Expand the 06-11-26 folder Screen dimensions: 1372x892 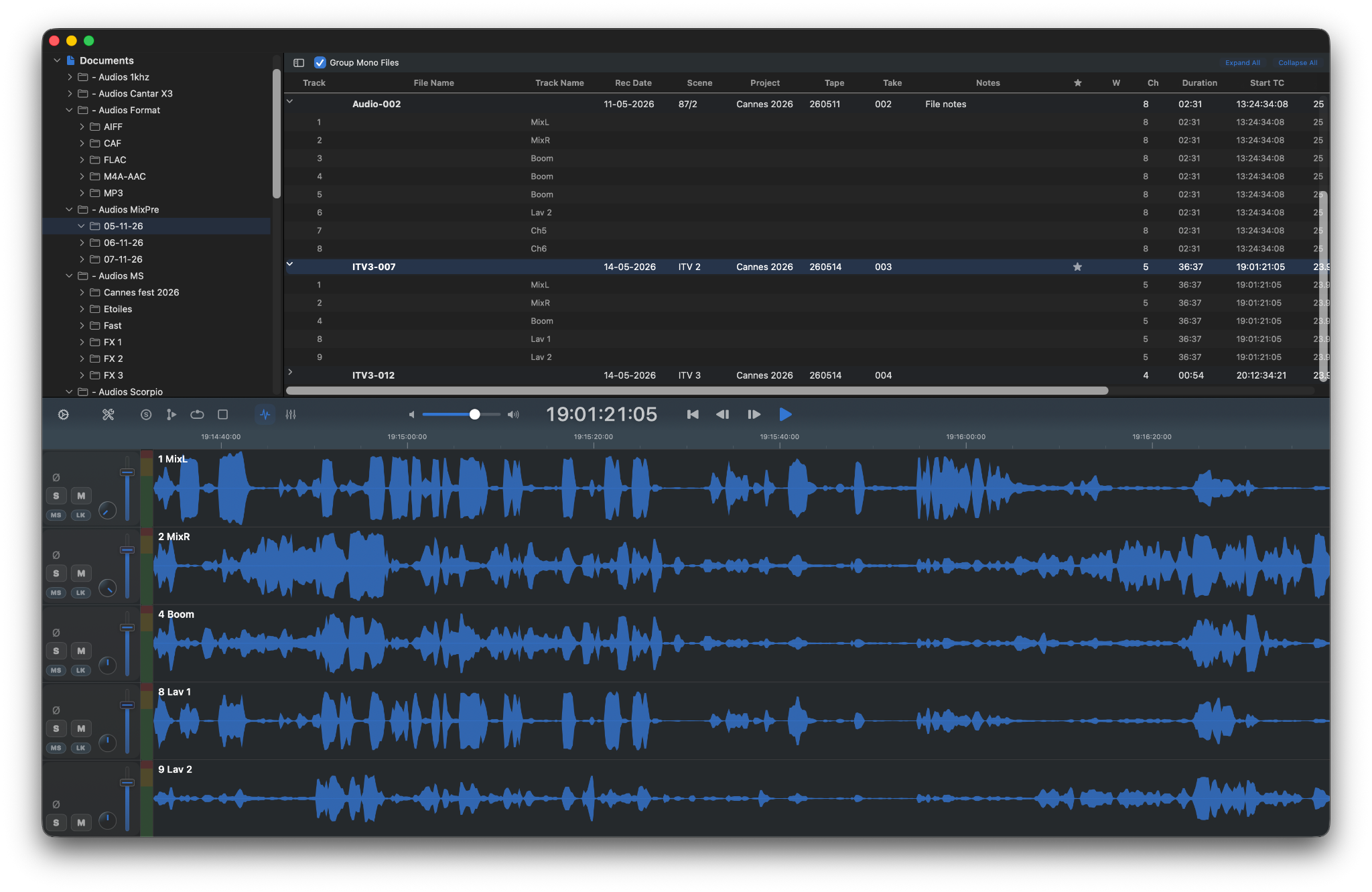82,243
